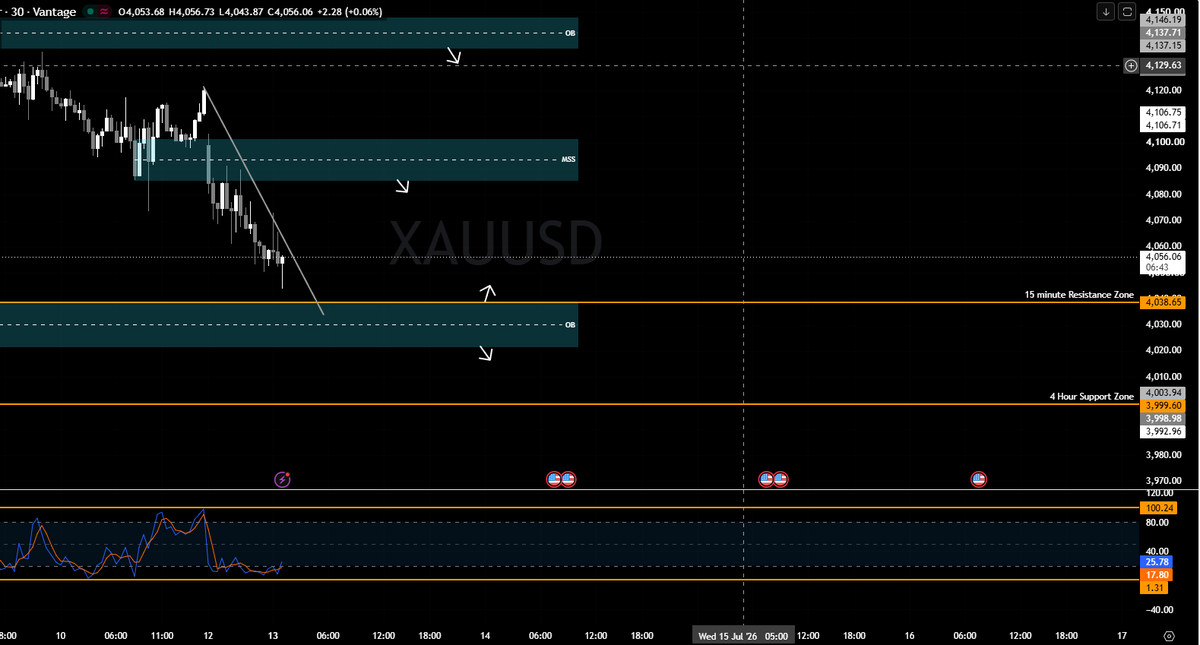Open the first US flag economic event
Image resolution: width=1200 pixels, height=645 pixels.
pyautogui.click(x=554, y=479)
